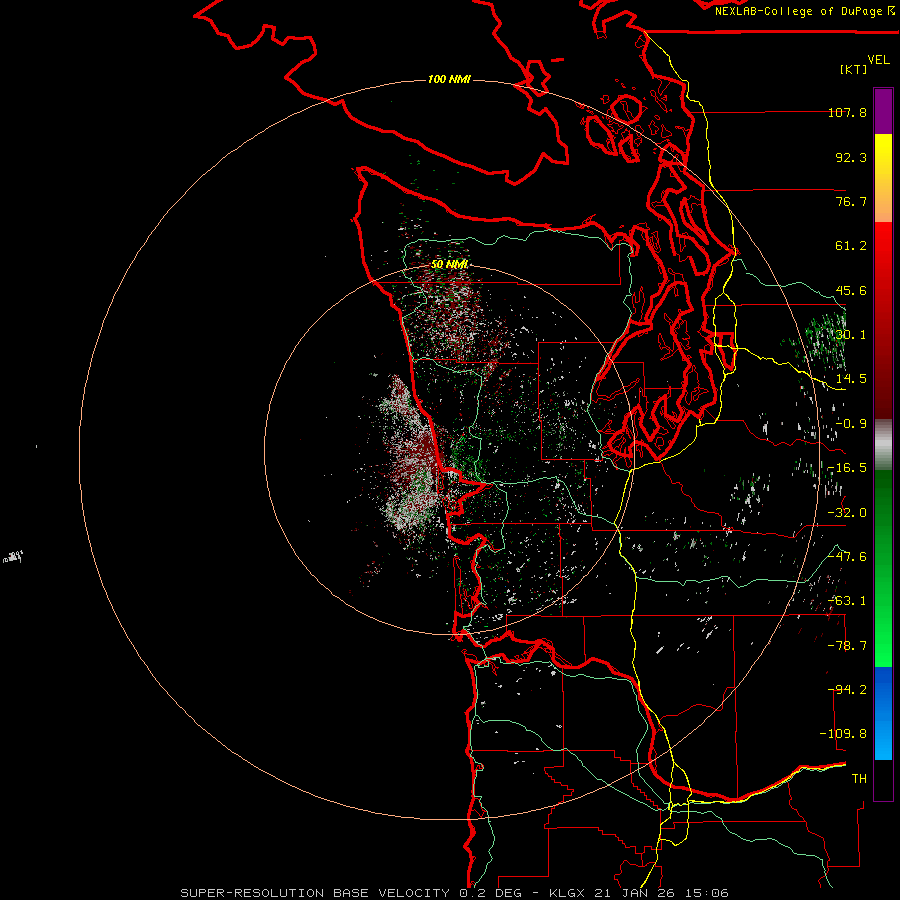Click the -109.8 velocity scale value
The width and height of the screenshot is (900, 900).
coord(844,734)
